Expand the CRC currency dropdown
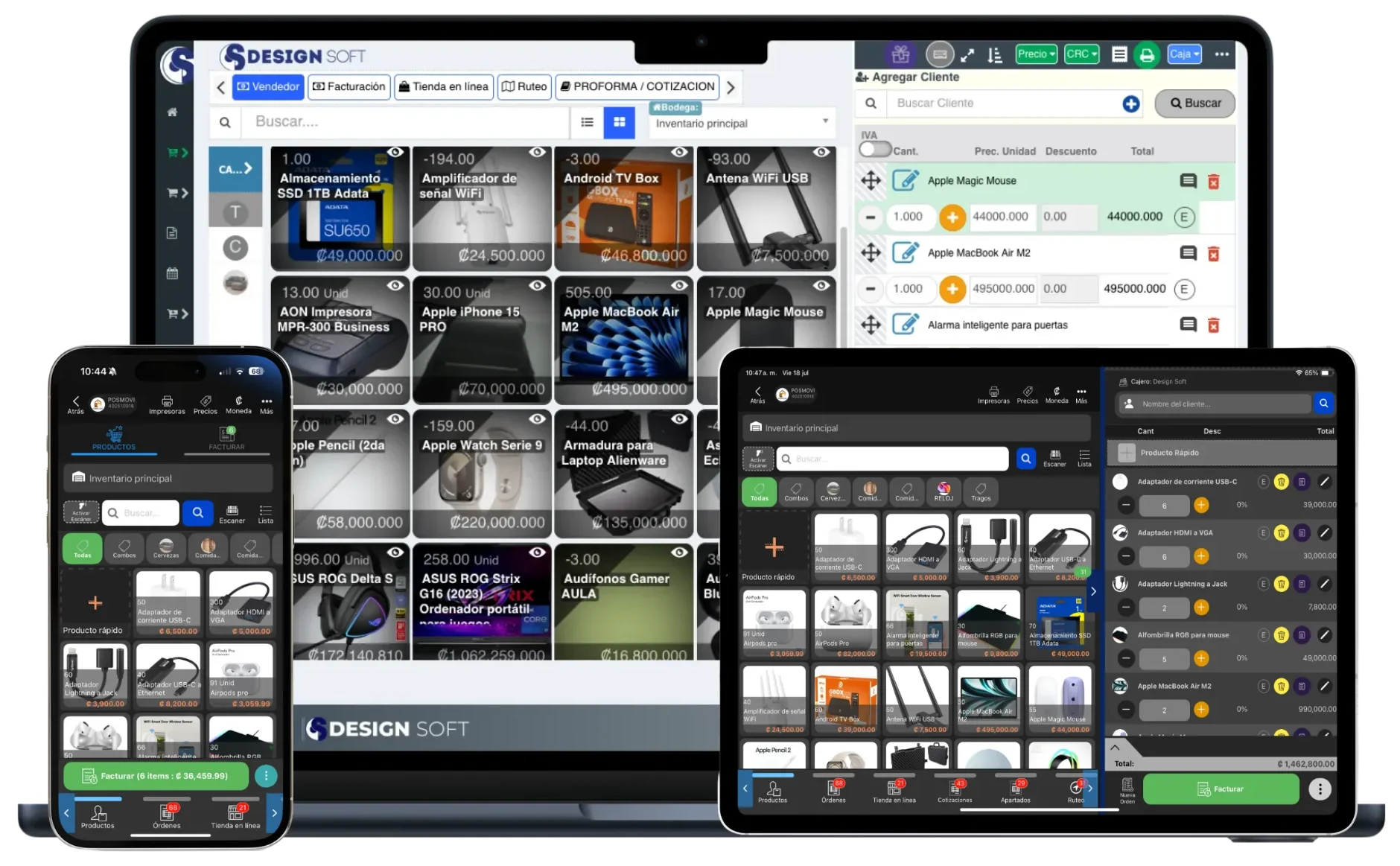 1081,54
